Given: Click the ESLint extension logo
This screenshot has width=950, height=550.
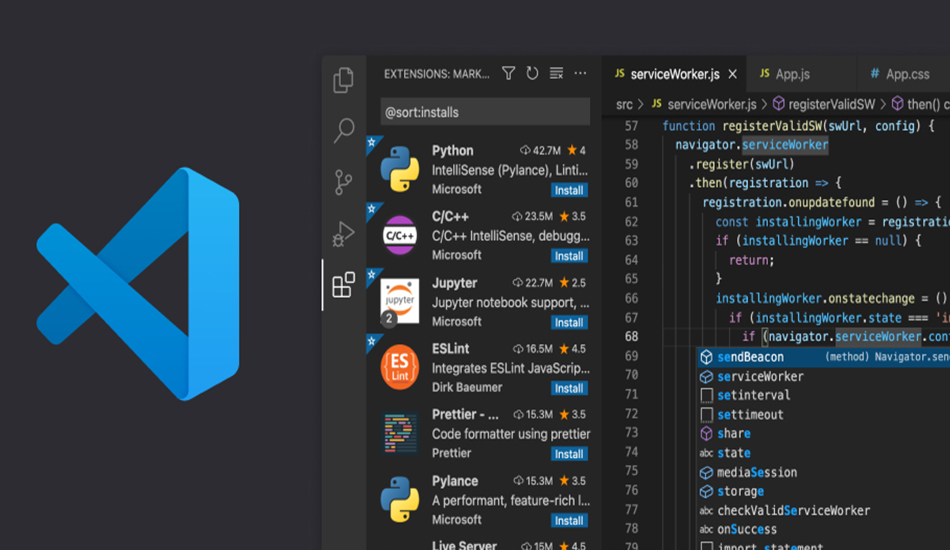Looking at the screenshot, I should [x=400, y=367].
